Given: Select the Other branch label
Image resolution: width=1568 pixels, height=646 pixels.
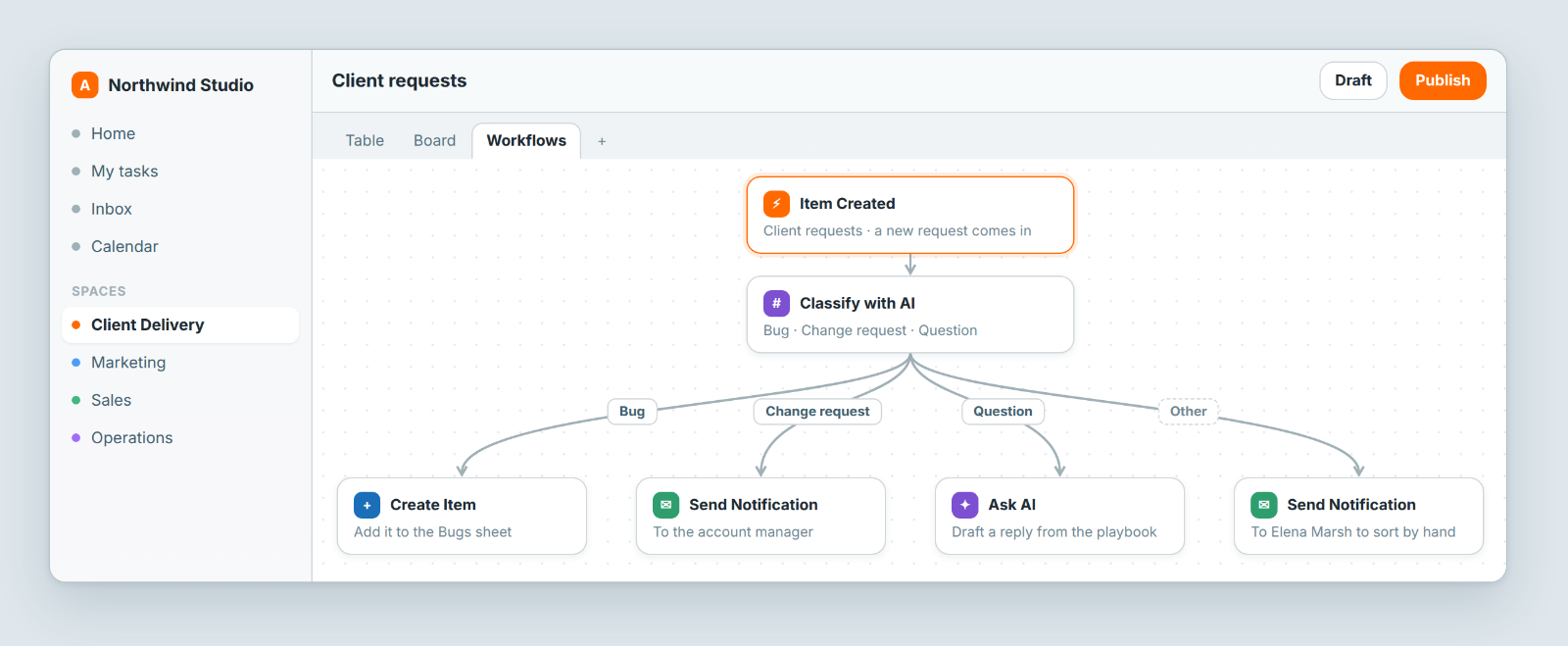Looking at the screenshot, I should pos(1188,412).
